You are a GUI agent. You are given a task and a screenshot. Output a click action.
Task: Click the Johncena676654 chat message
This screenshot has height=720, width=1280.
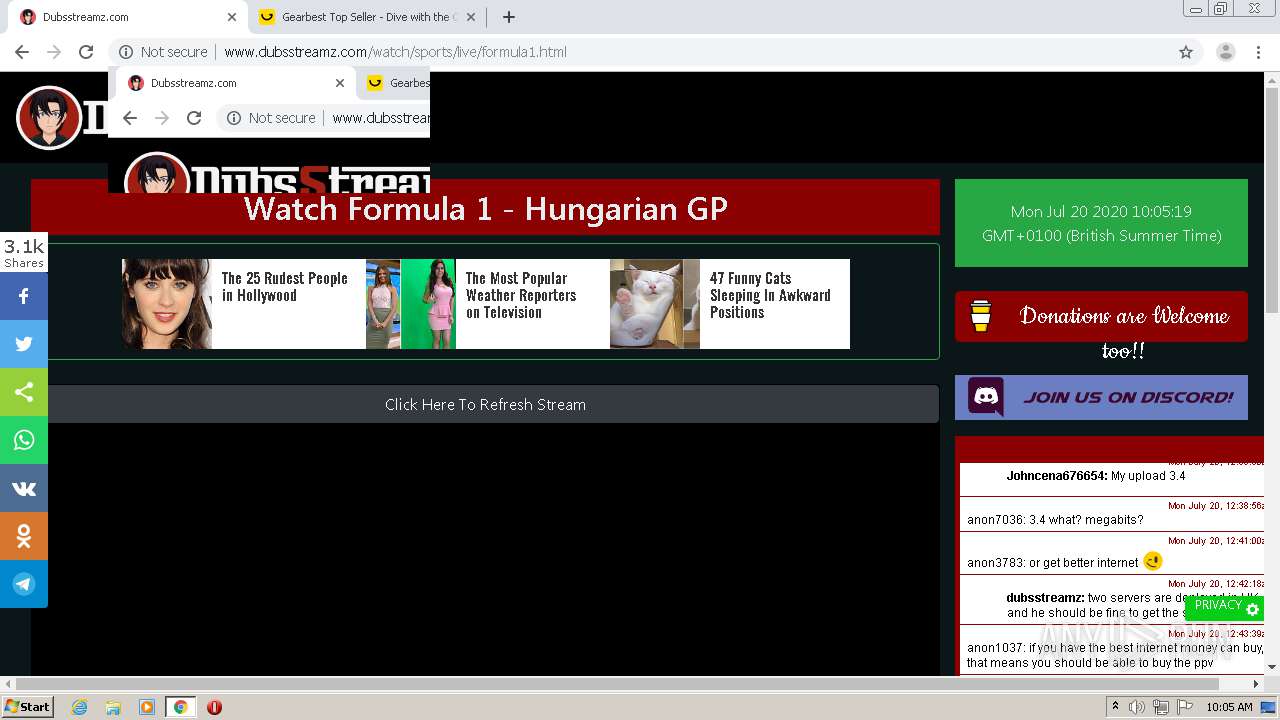[1112, 476]
